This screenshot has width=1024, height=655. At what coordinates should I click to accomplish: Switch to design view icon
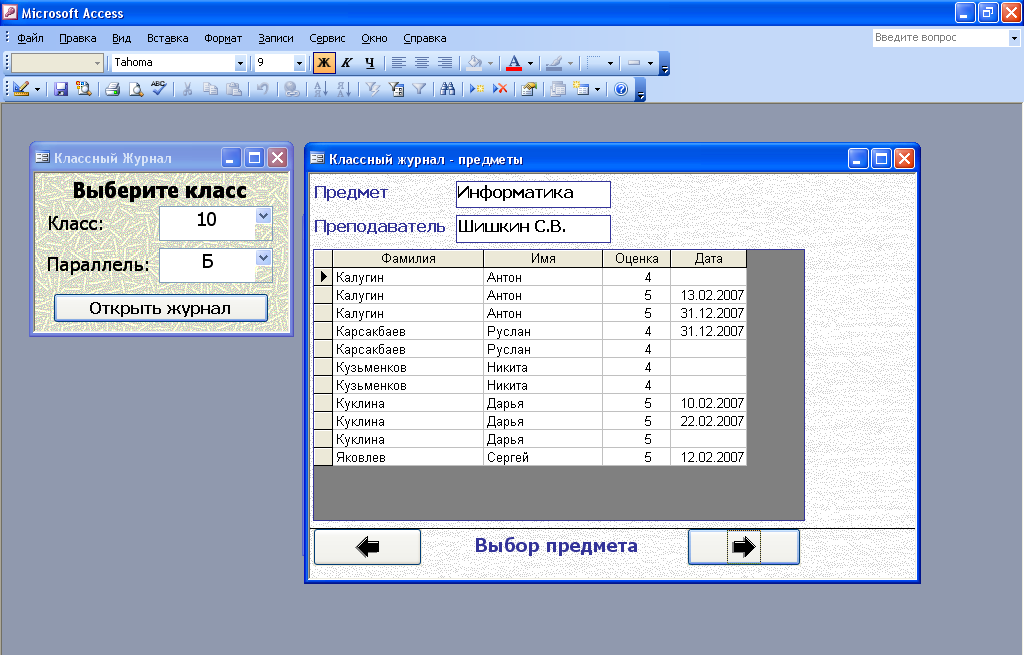[22, 89]
